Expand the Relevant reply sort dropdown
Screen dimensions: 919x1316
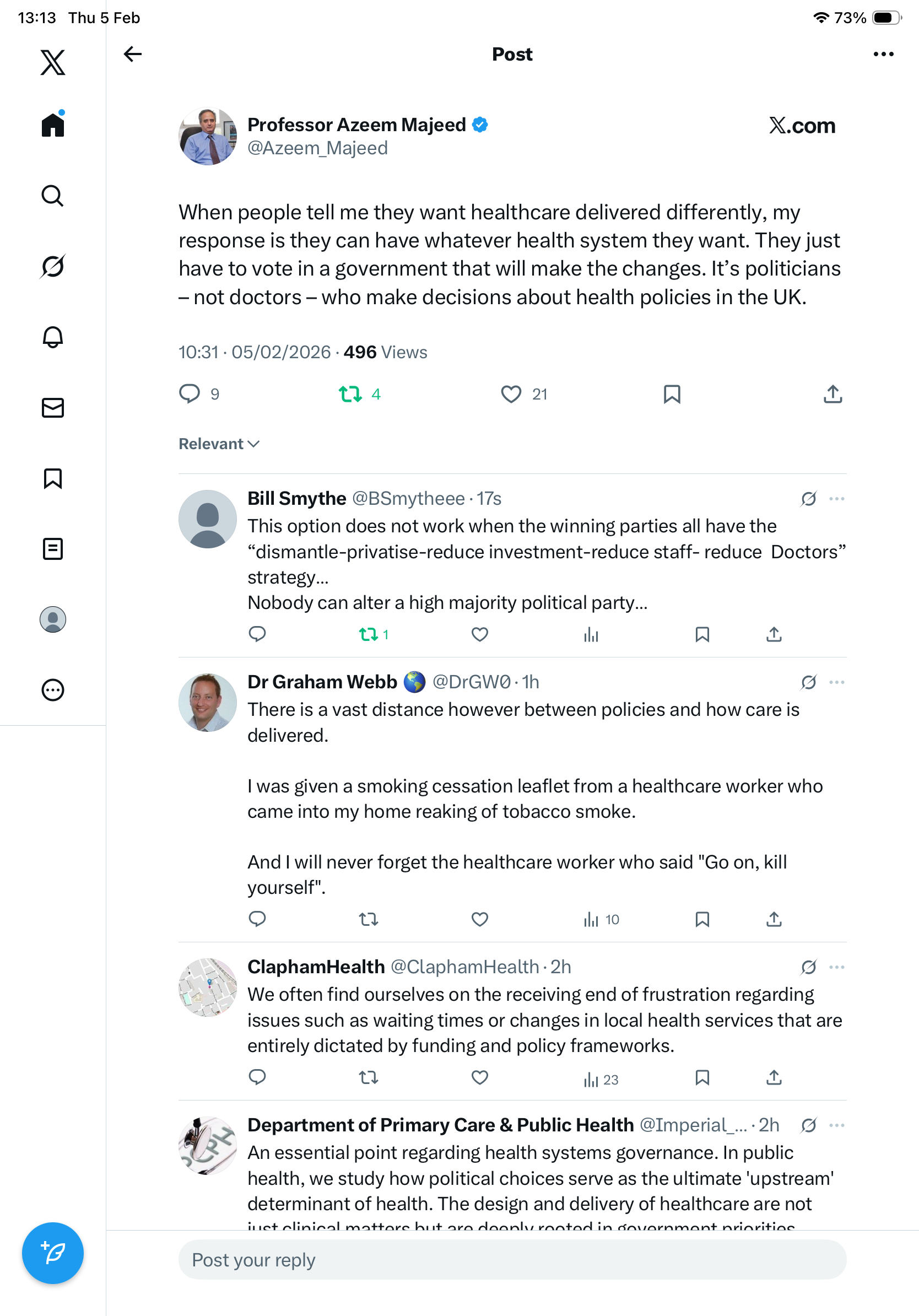(219, 444)
